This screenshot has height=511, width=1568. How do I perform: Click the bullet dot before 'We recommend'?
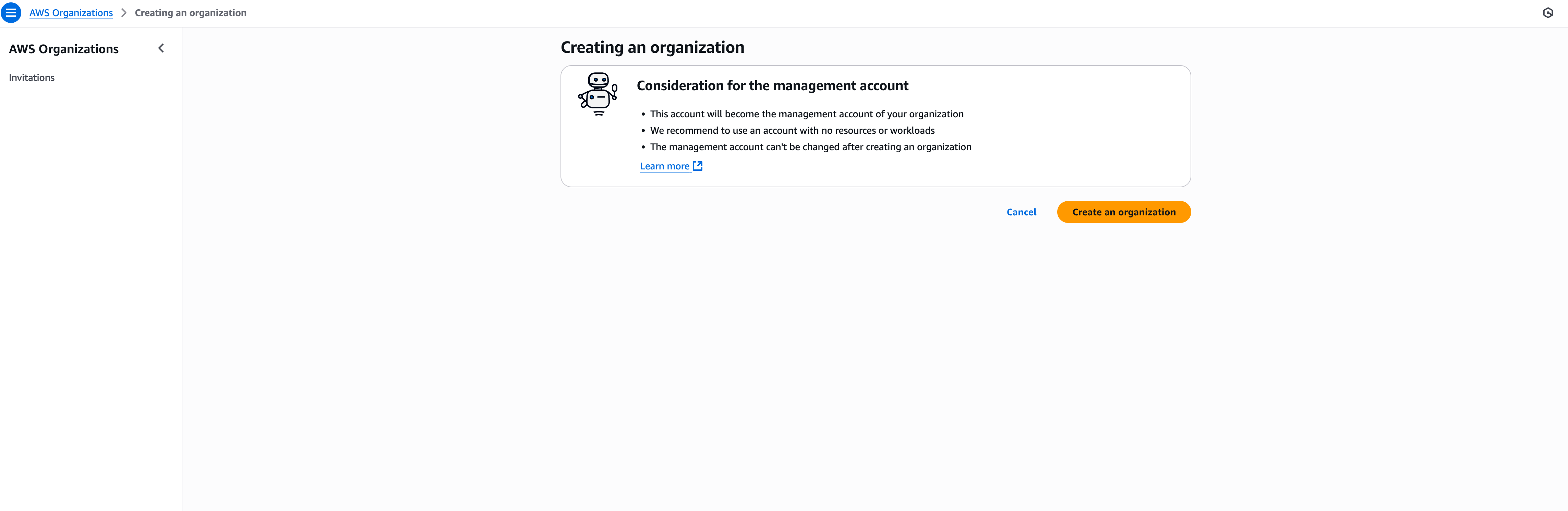[x=643, y=131]
